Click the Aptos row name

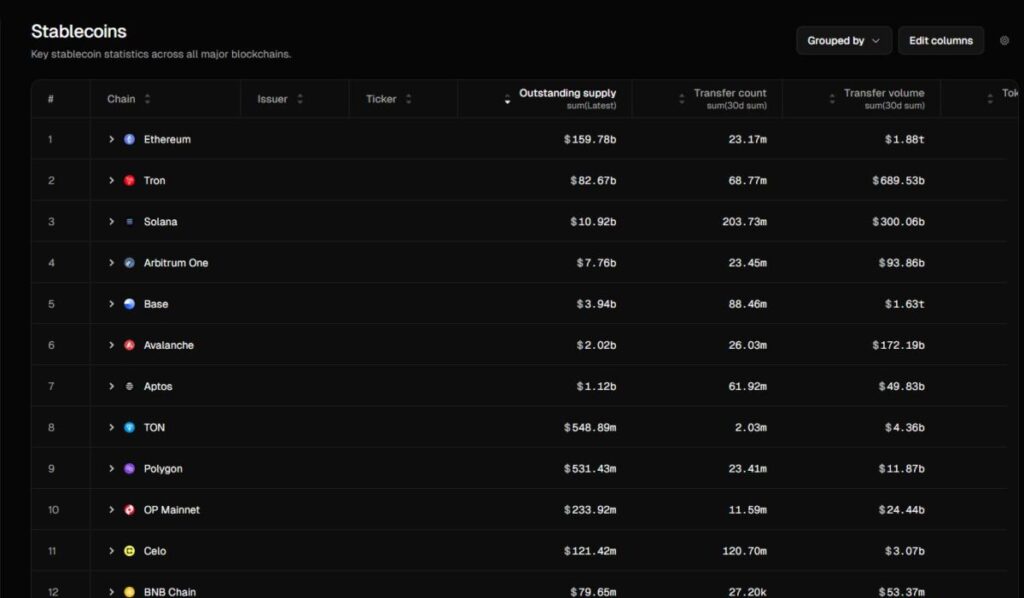tap(160, 387)
